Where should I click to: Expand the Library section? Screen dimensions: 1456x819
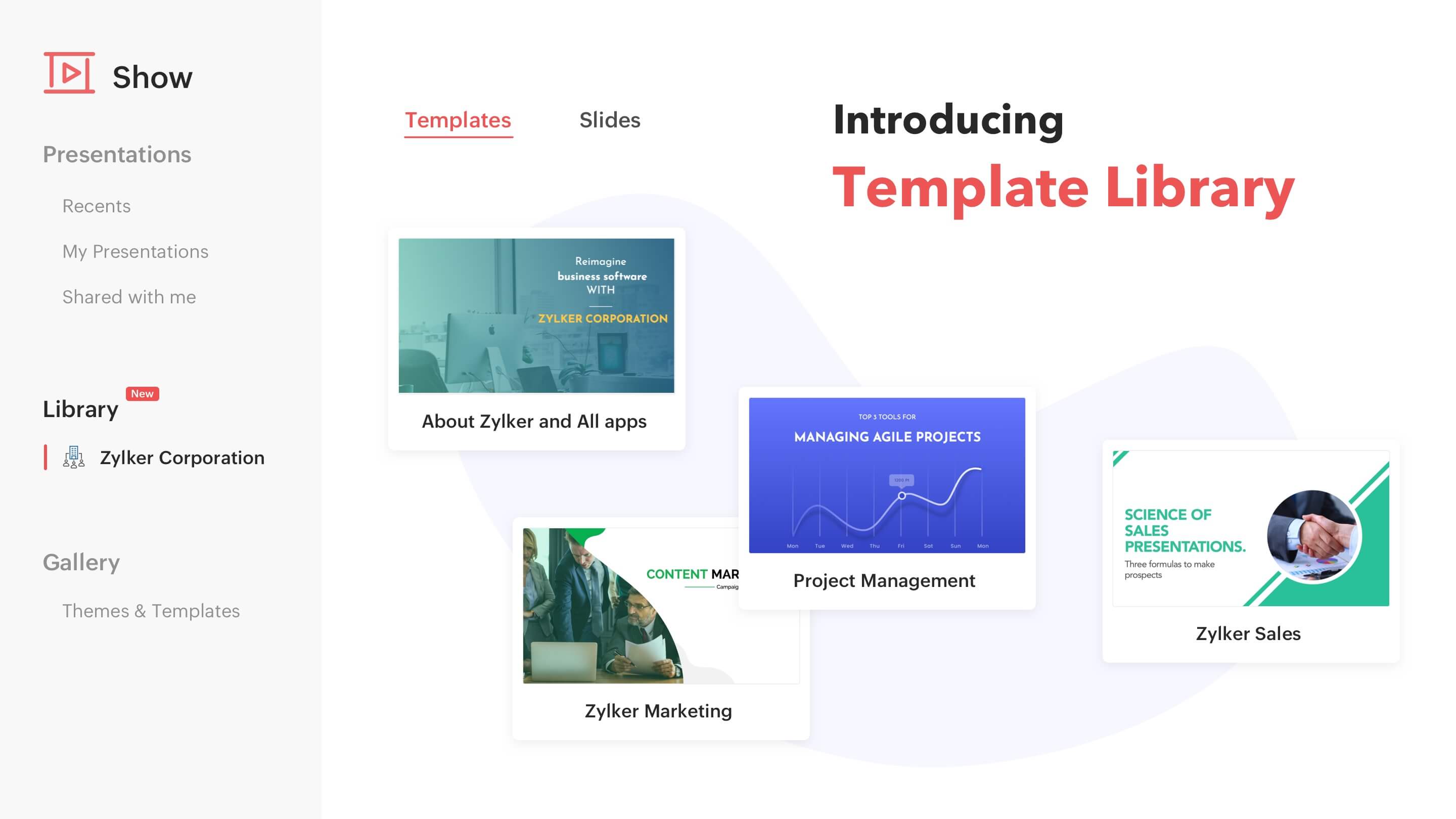(x=79, y=408)
